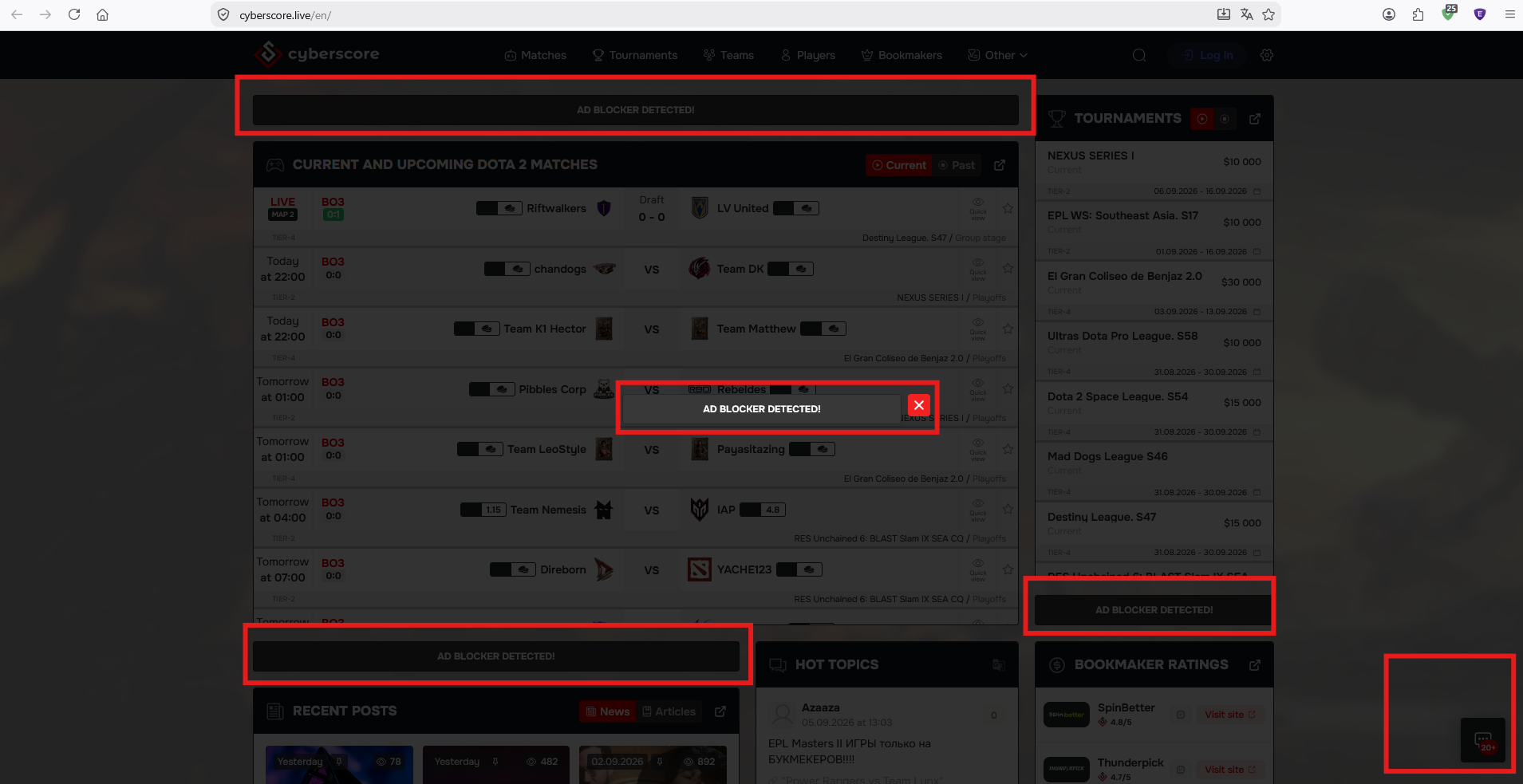Screen dimensions: 1523x784
Task: Click the Riftwalkers team logo
Action: pyautogui.click(x=604, y=208)
